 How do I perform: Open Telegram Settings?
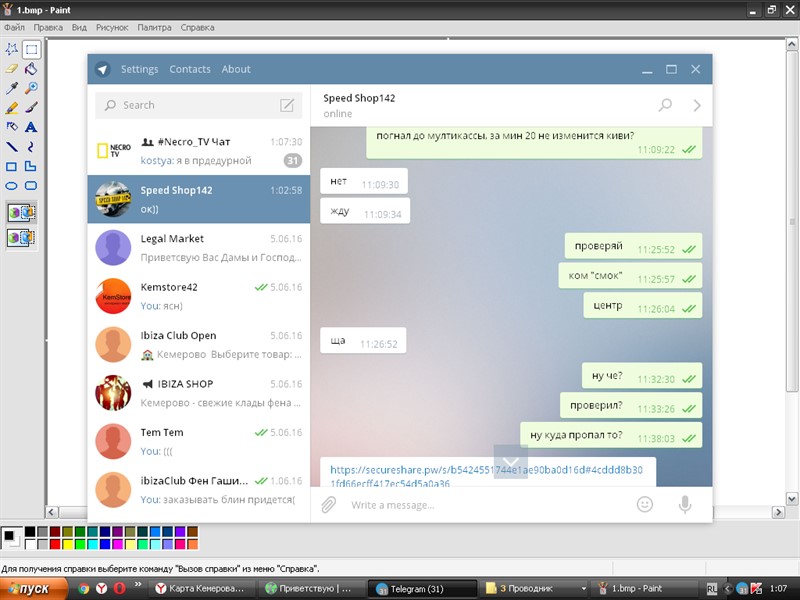tap(139, 69)
